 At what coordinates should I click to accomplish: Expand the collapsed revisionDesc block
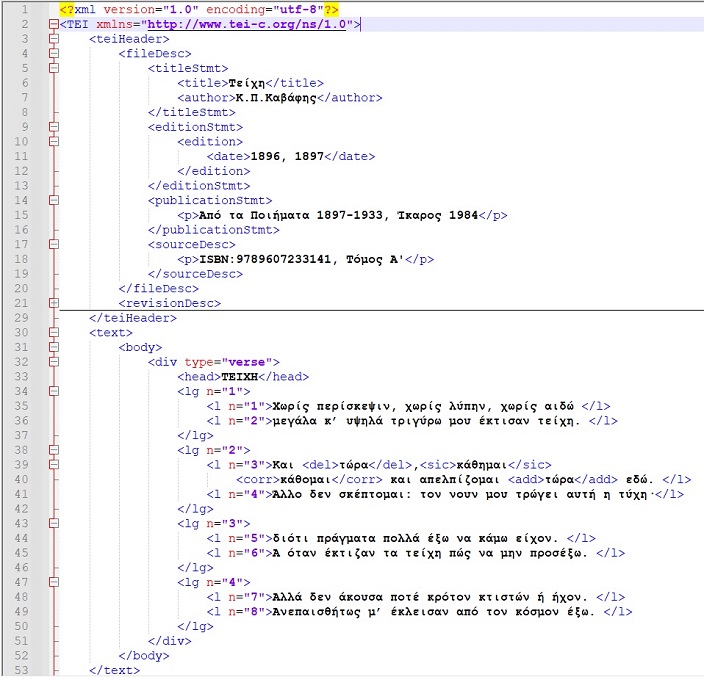click(54, 303)
